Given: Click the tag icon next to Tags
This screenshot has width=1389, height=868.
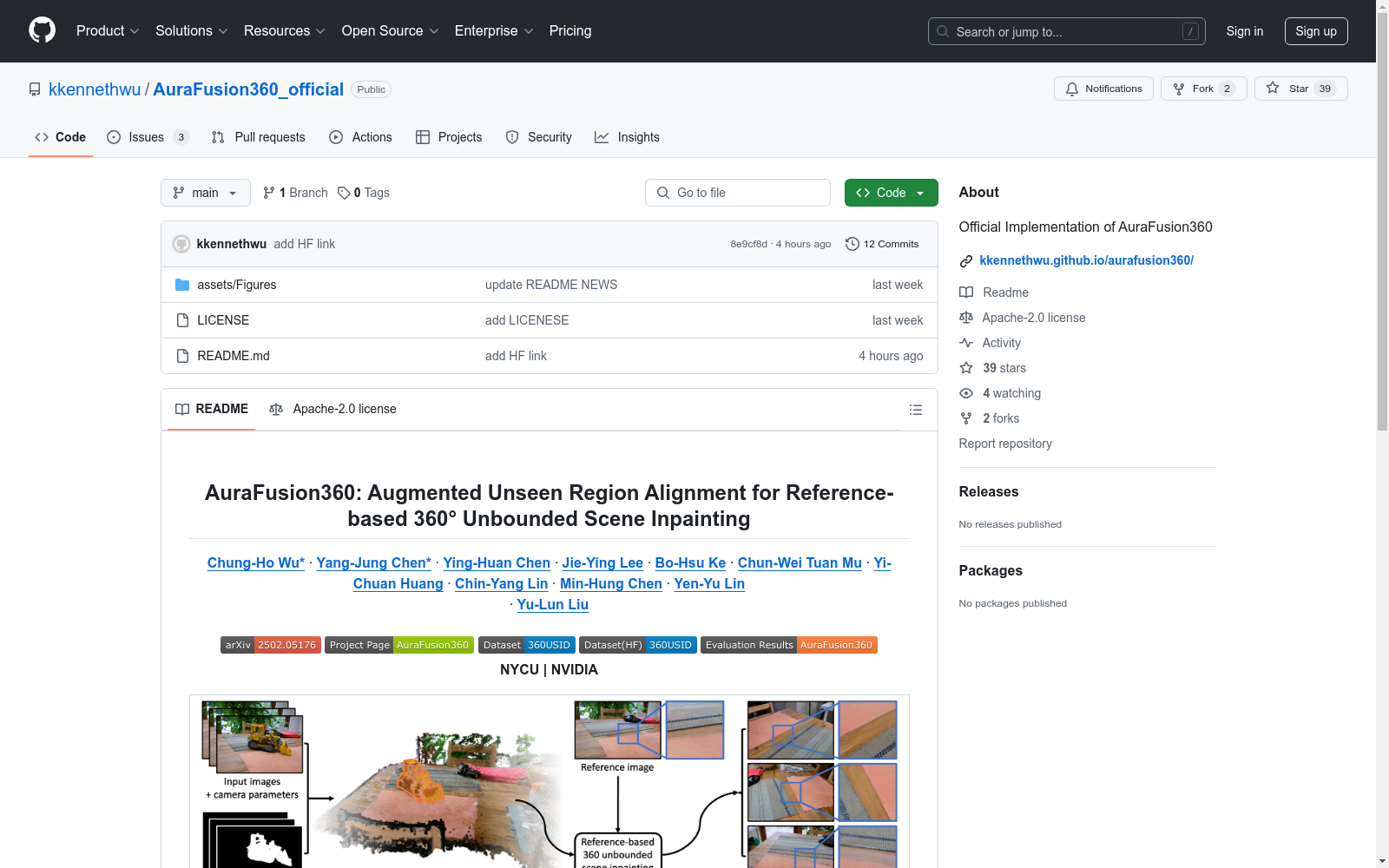Looking at the screenshot, I should (344, 193).
